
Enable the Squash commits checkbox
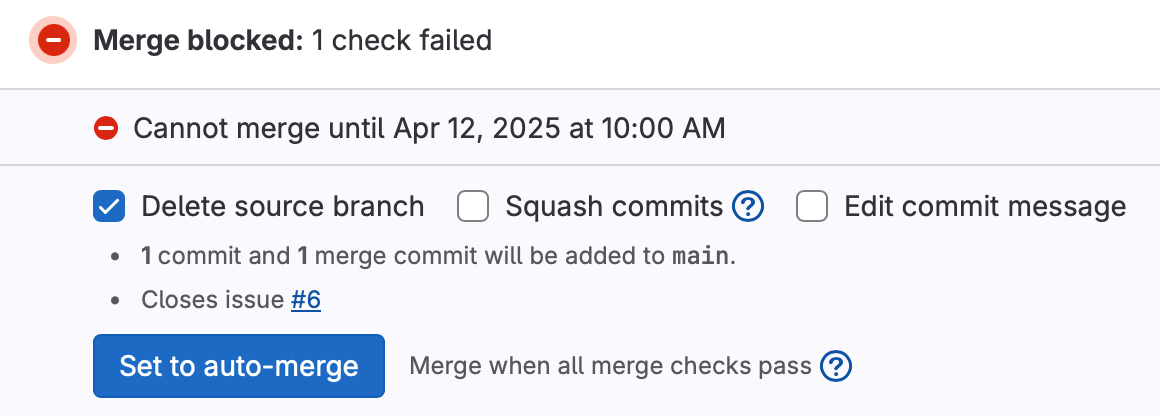473,207
